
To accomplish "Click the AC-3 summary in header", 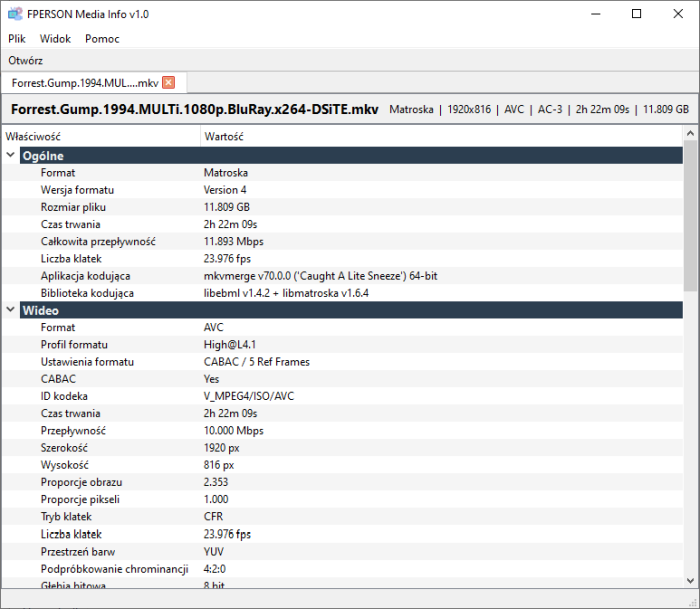I will 550,109.
